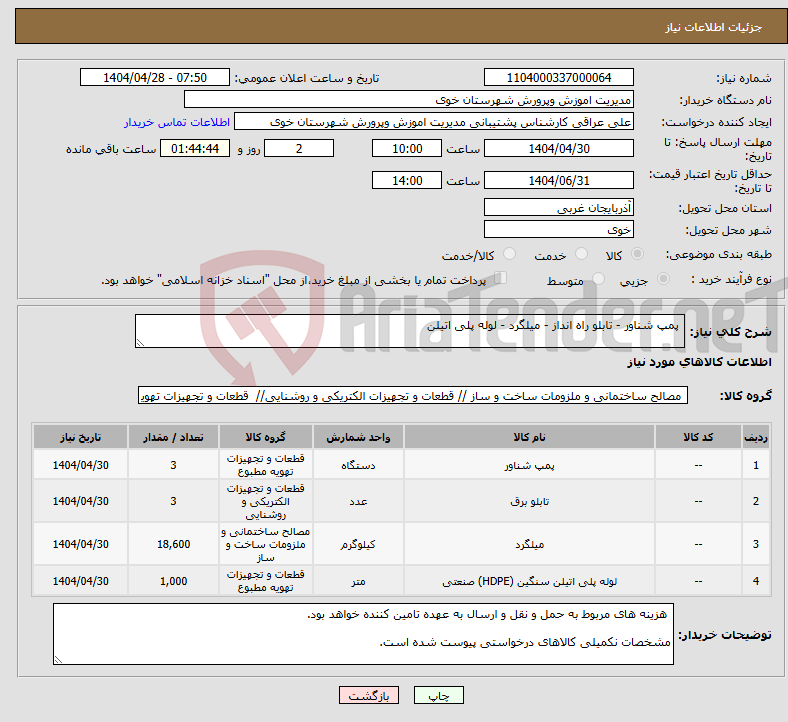
Task: Click the price validity date 1404/06/31 field
Action: pyautogui.click(x=558, y=180)
